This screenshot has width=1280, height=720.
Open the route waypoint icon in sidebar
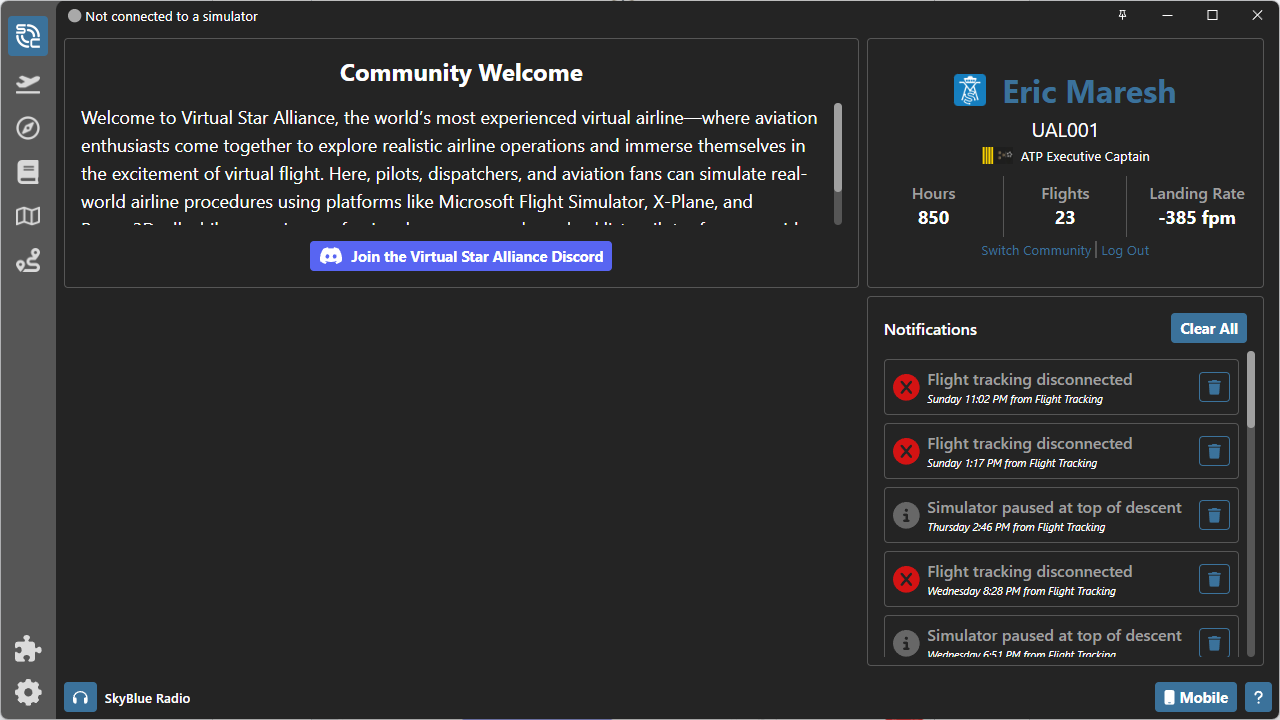[28, 261]
